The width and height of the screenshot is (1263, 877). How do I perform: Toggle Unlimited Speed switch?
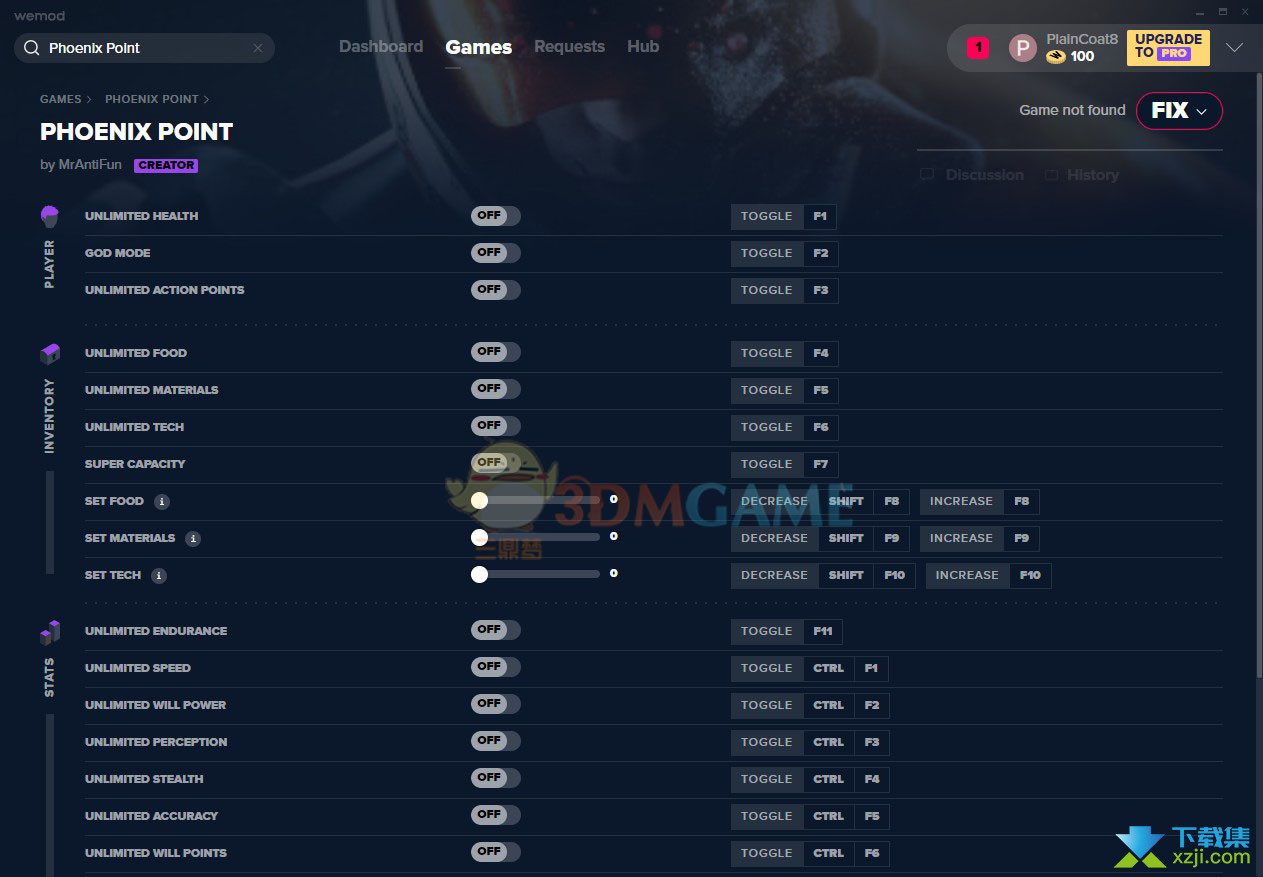pos(496,667)
